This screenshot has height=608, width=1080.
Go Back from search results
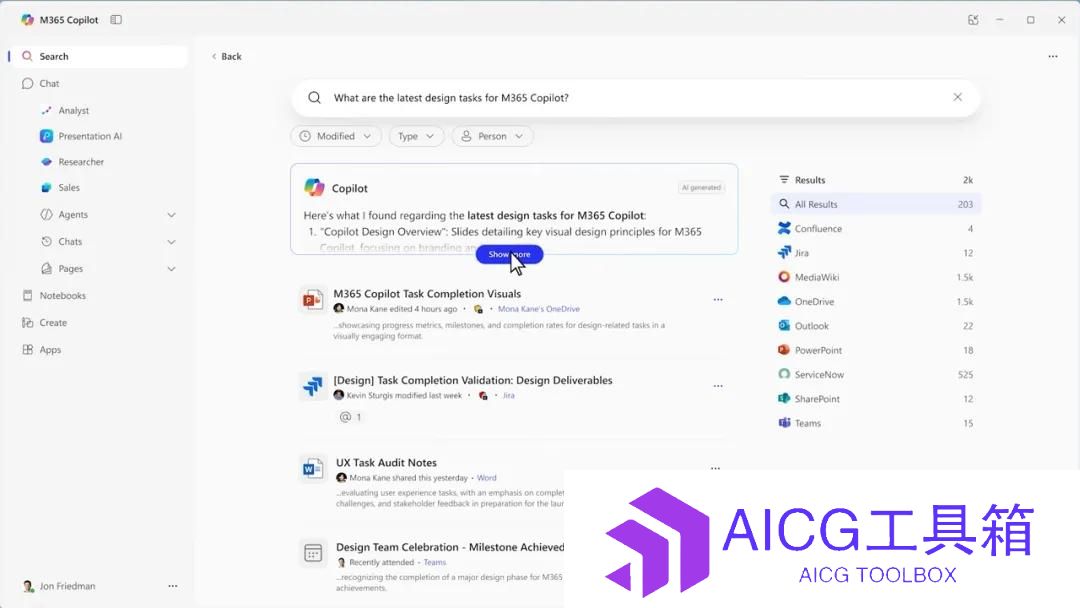pyautogui.click(x=227, y=56)
